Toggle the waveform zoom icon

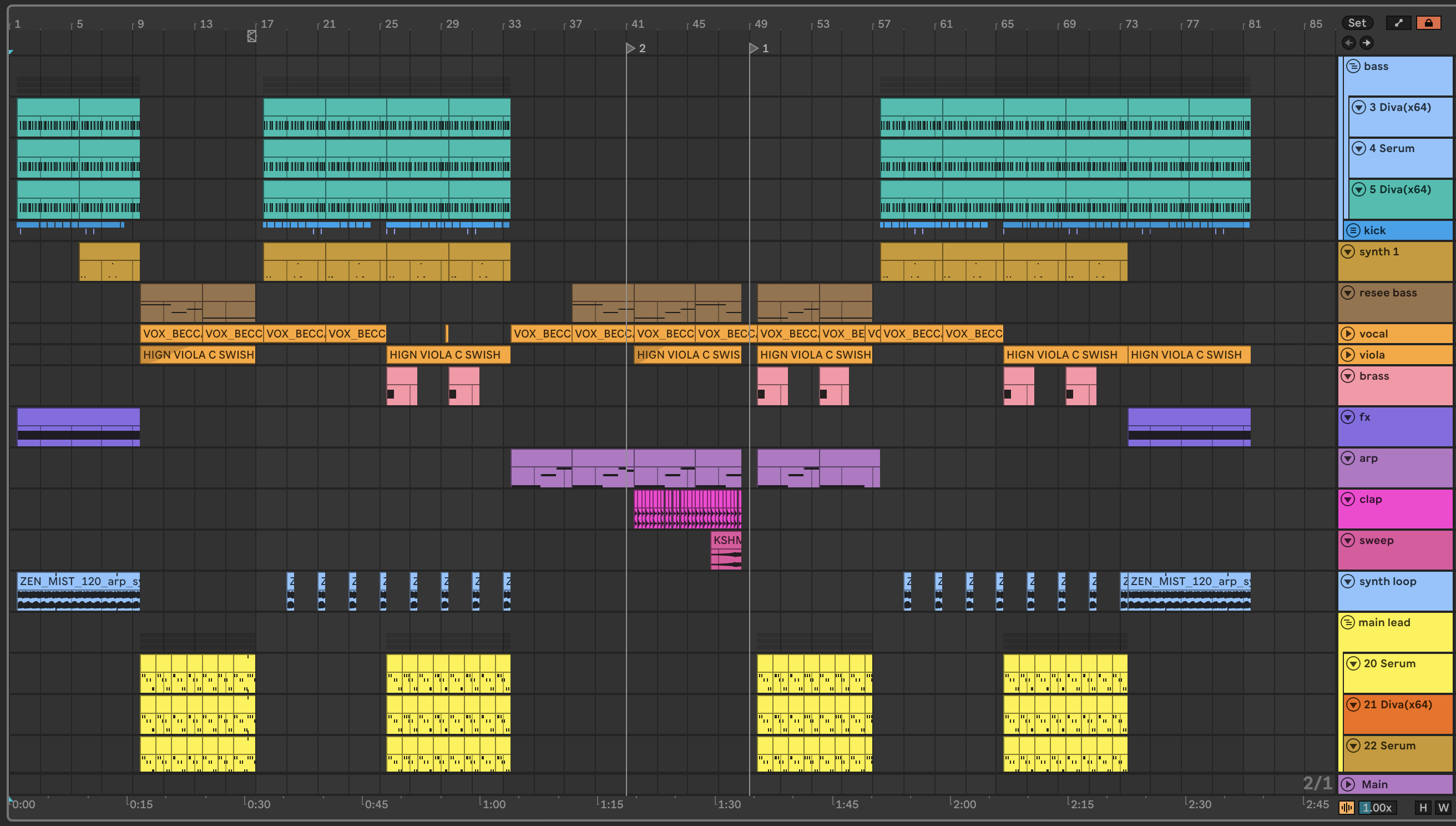(x=1347, y=807)
